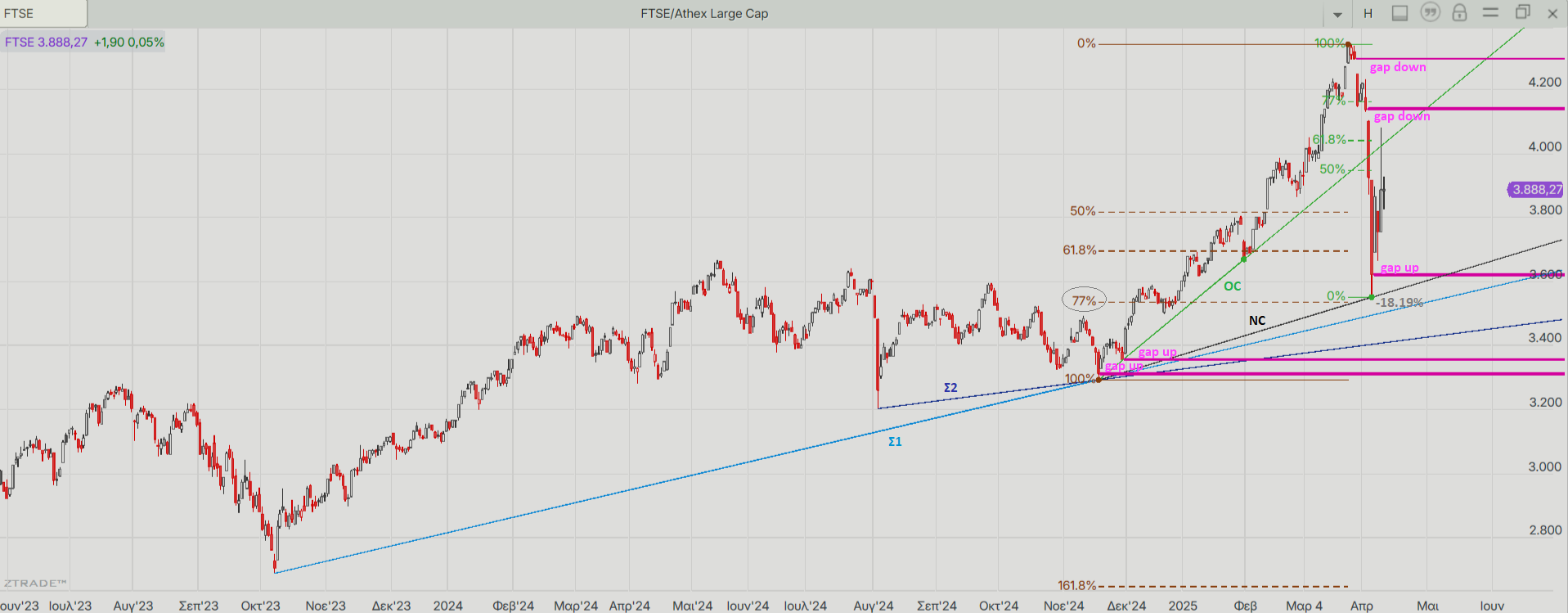
Task: Click the 2025 date axis label
Action: (x=1183, y=606)
